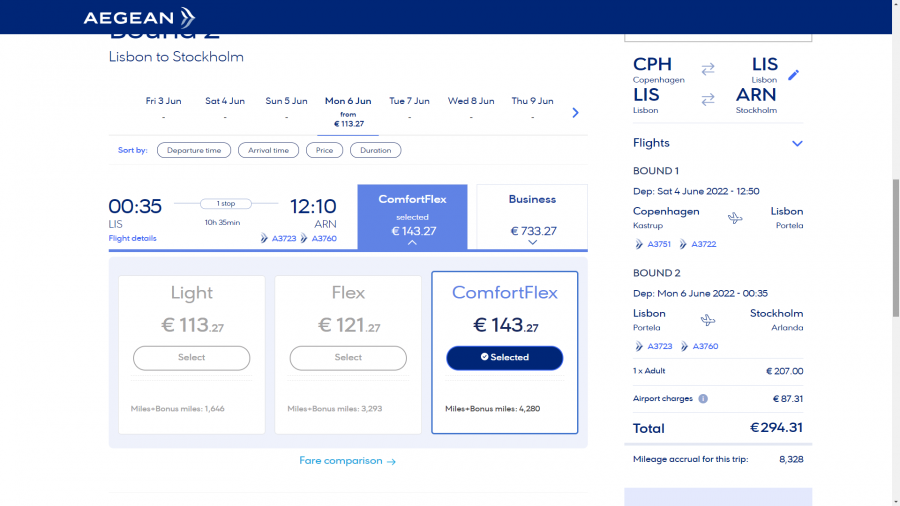Select the Light fare option

click(191, 357)
